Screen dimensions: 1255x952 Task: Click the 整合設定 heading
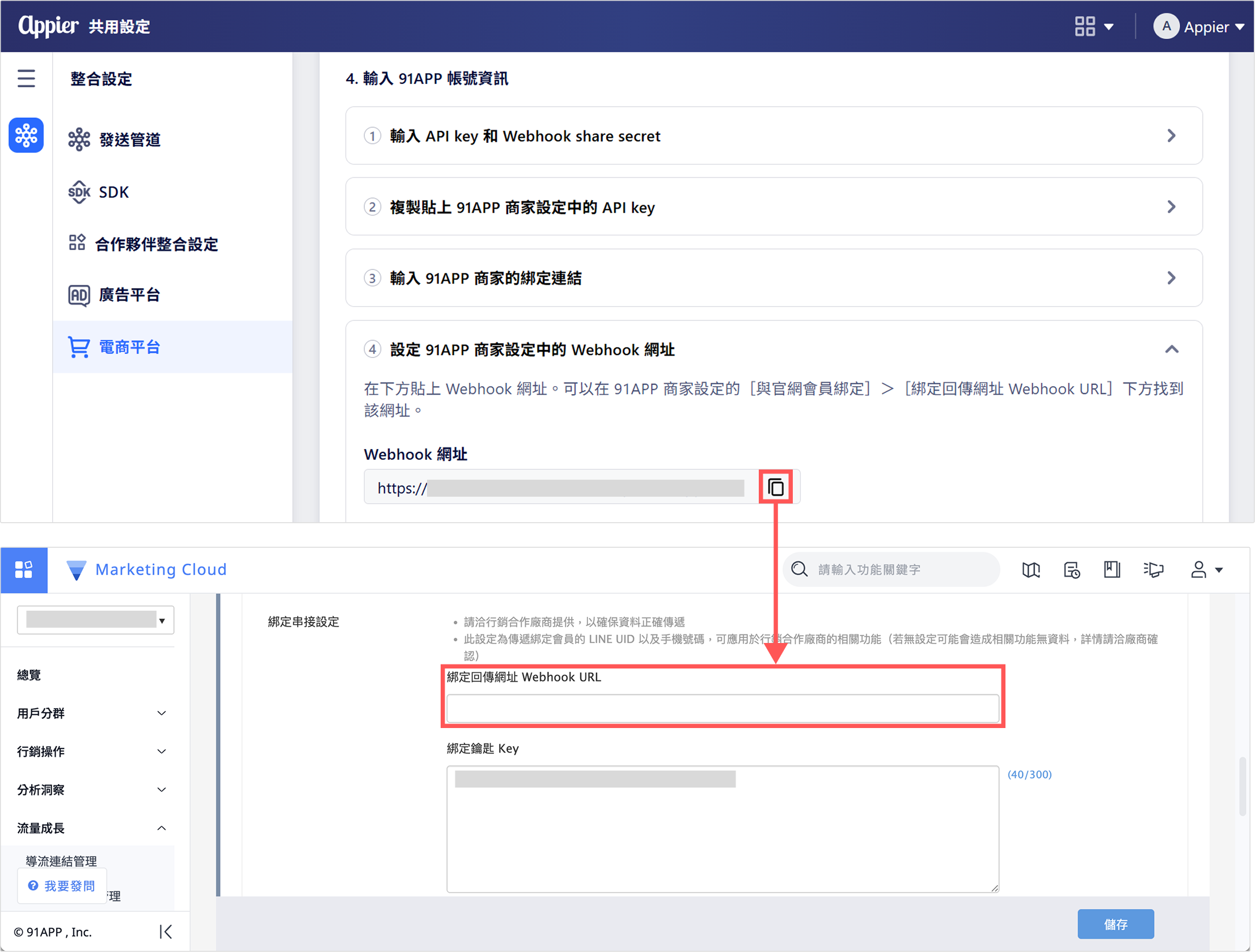pos(101,78)
